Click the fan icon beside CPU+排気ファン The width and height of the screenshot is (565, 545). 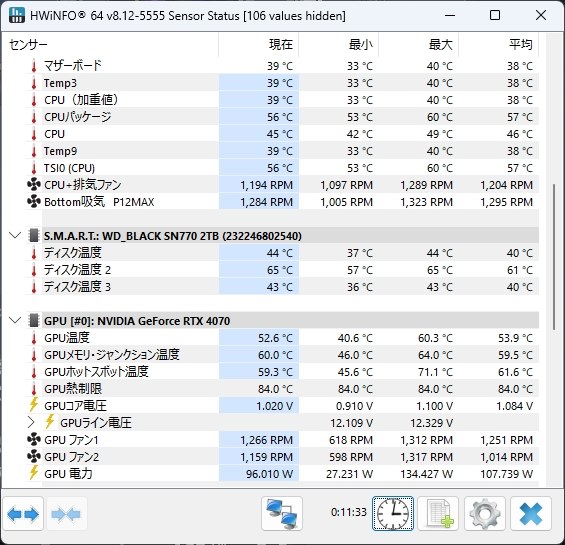(x=34, y=185)
